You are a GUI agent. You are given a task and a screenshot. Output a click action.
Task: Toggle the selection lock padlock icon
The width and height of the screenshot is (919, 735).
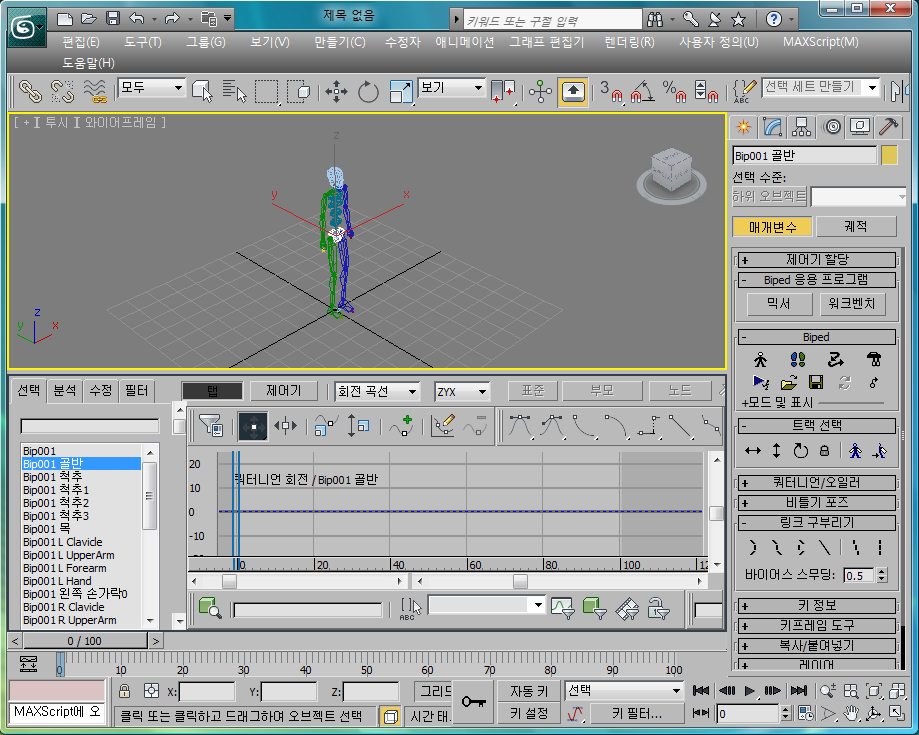(x=124, y=691)
